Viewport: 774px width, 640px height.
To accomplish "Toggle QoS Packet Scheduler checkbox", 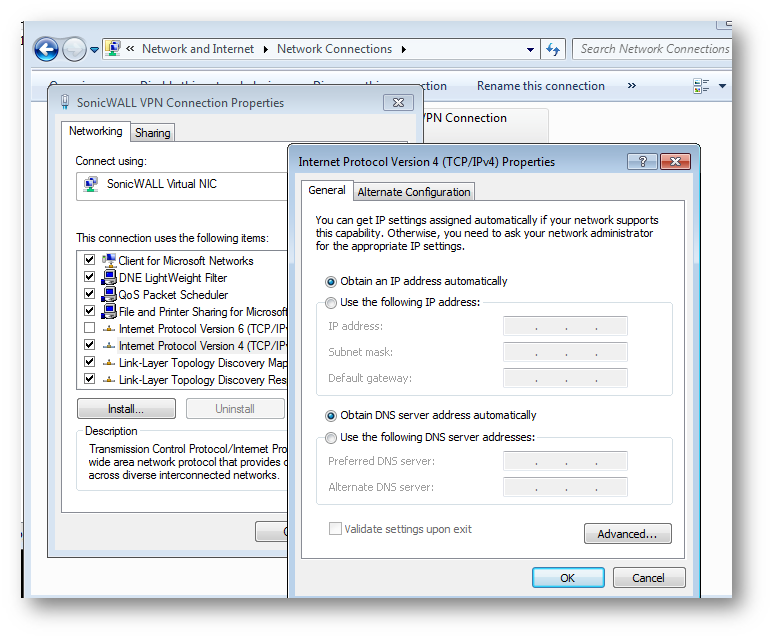I will point(89,294).
